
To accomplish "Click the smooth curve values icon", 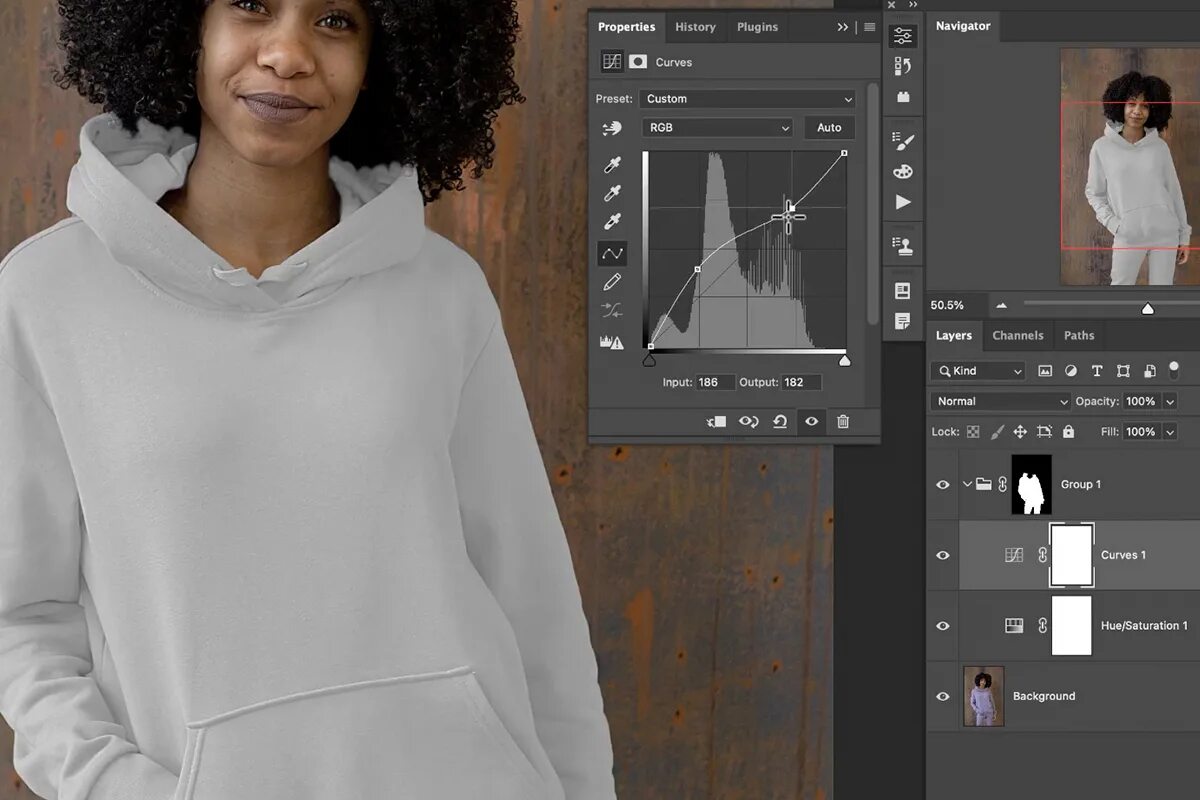I will [612, 311].
